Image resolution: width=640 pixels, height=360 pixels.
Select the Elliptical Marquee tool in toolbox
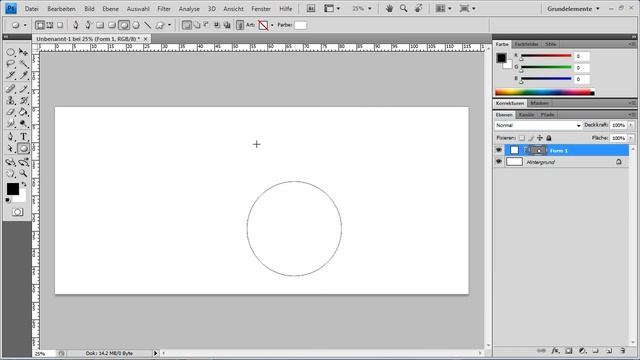[11, 52]
